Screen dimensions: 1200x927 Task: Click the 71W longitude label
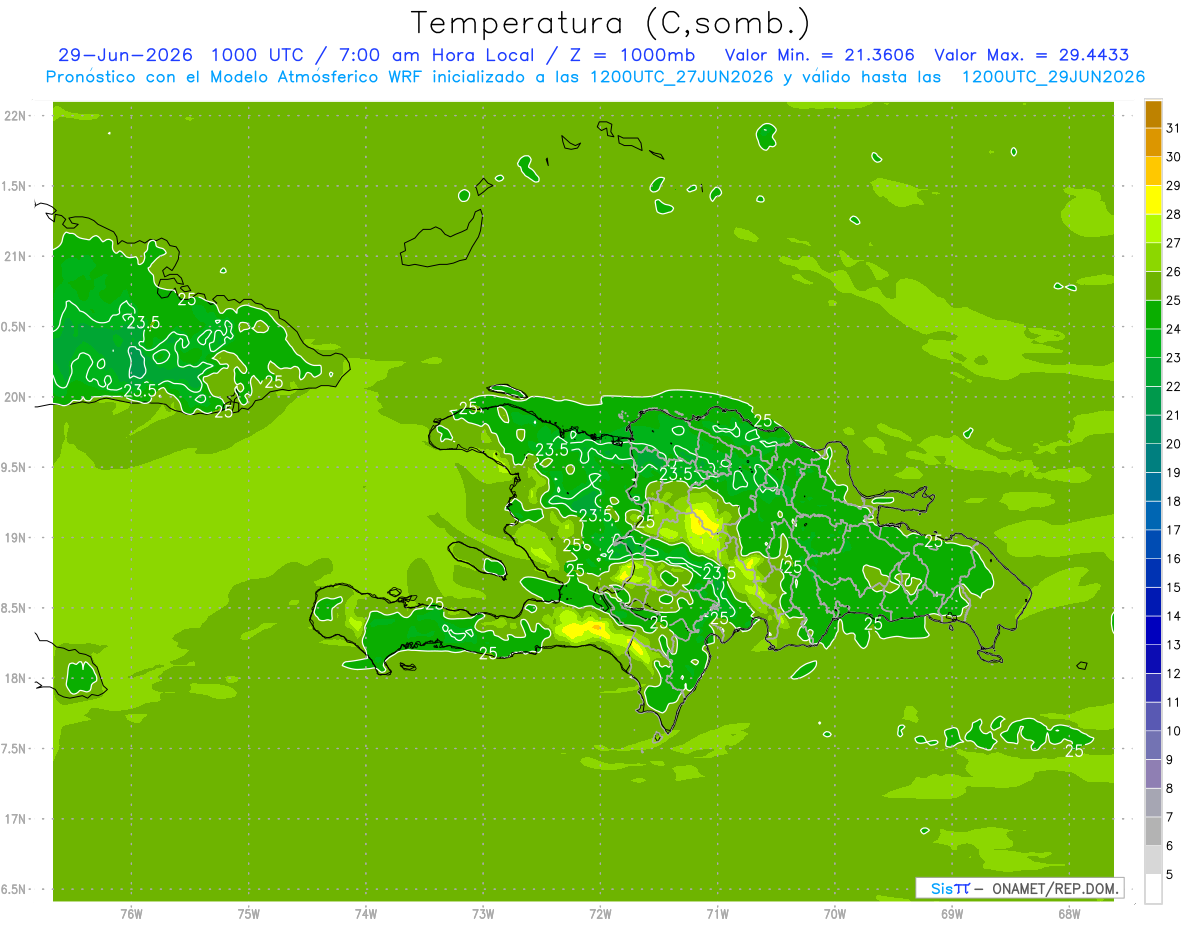pos(717,914)
